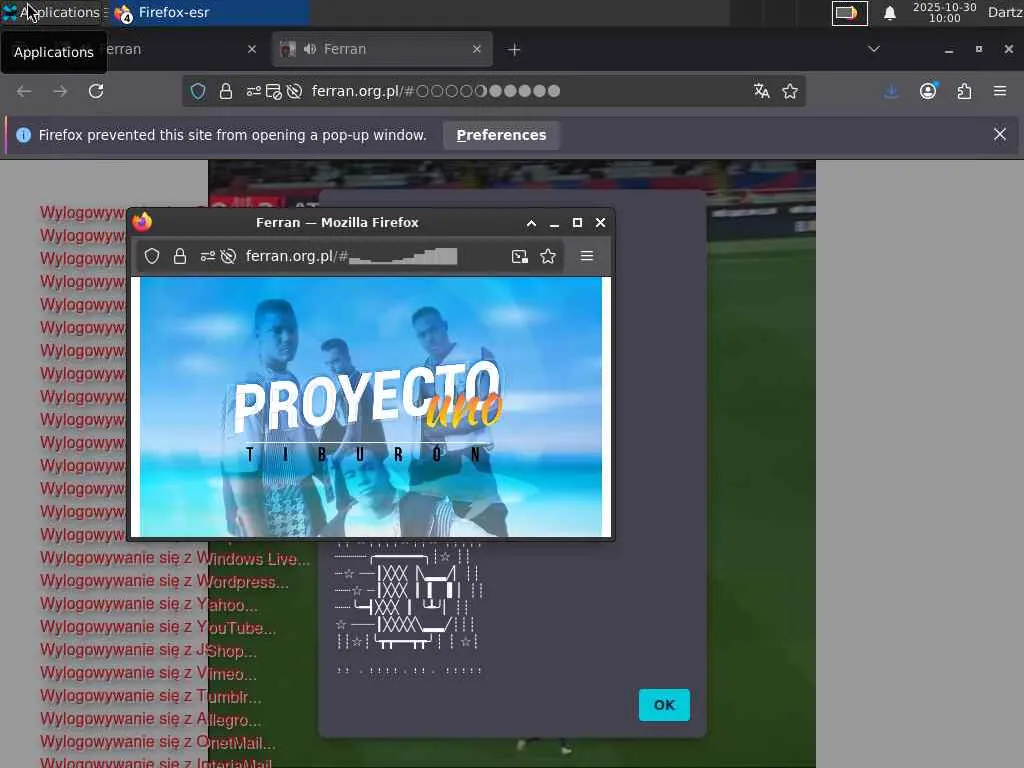Click the ASCII art cat in the dialog
This screenshot has height=768, width=1024.
pos(409,607)
